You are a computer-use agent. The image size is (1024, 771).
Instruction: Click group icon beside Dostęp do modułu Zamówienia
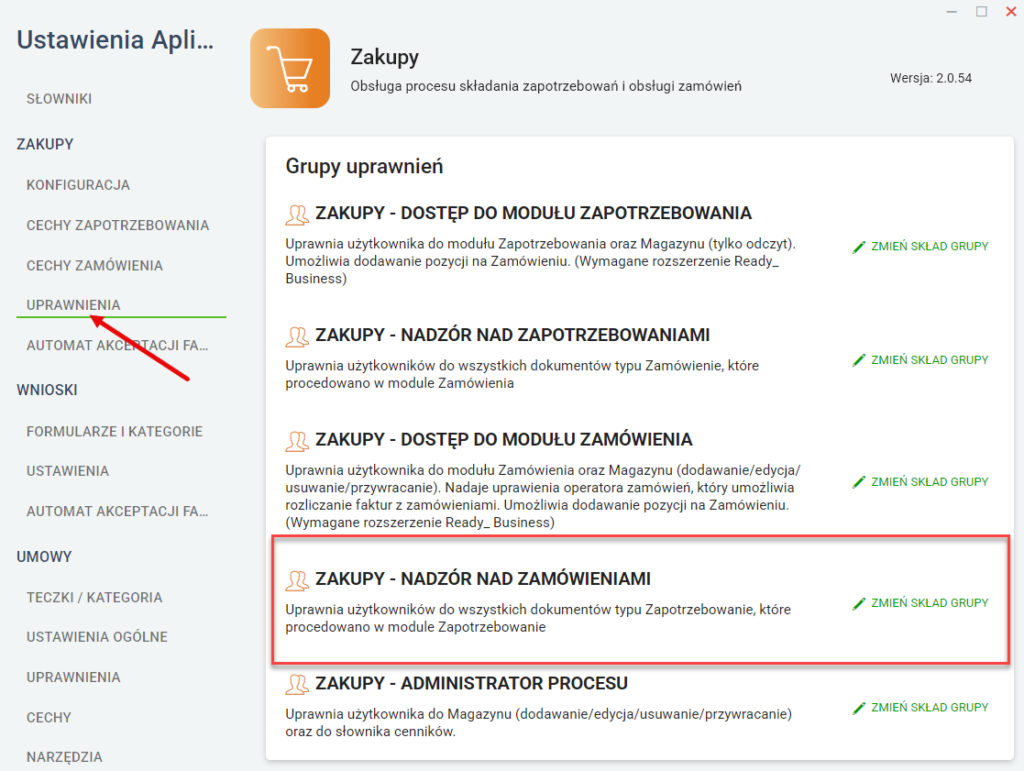(x=296, y=441)
